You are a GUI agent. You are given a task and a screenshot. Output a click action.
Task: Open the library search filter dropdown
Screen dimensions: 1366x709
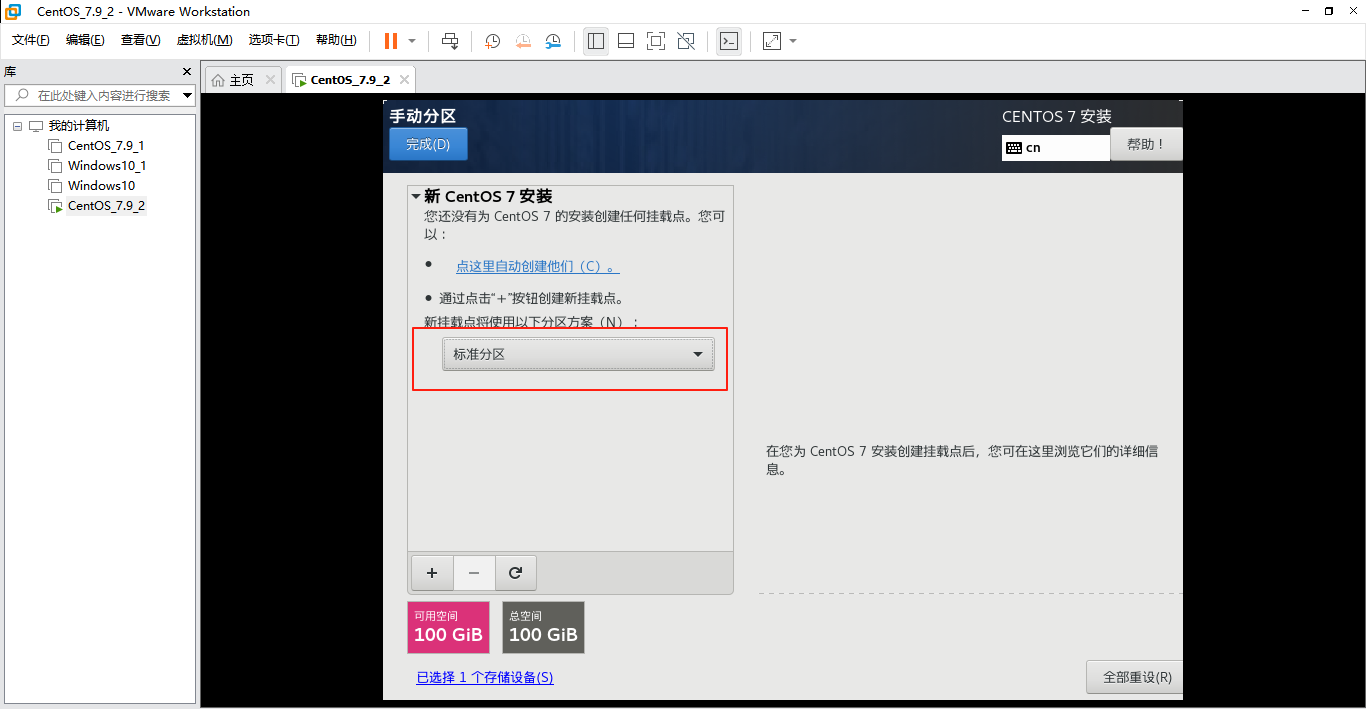pyautogui.click(x=188, y=96)
